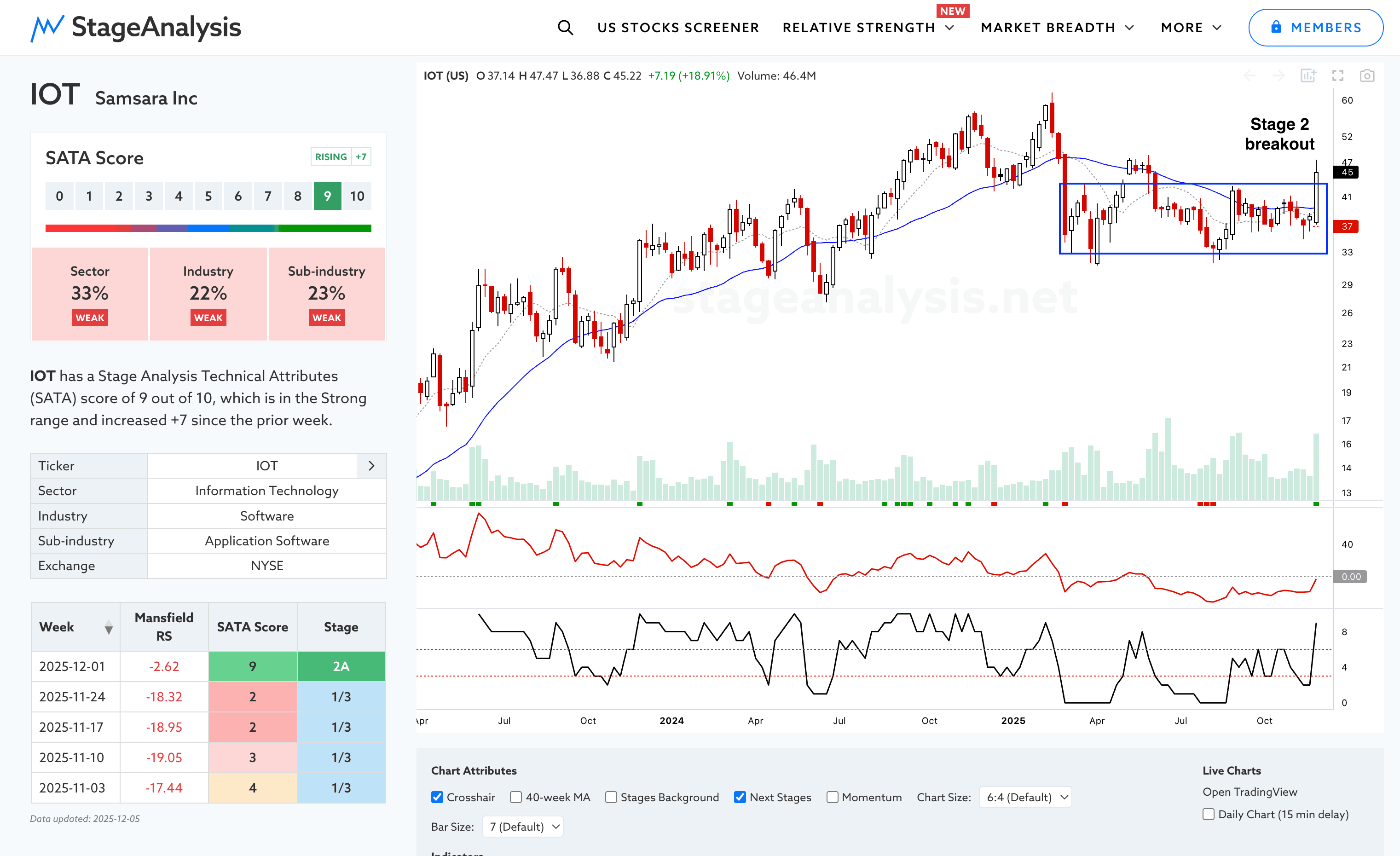
Task: Open the TradingView live chart link
Action: click(x=1250, y=792)
